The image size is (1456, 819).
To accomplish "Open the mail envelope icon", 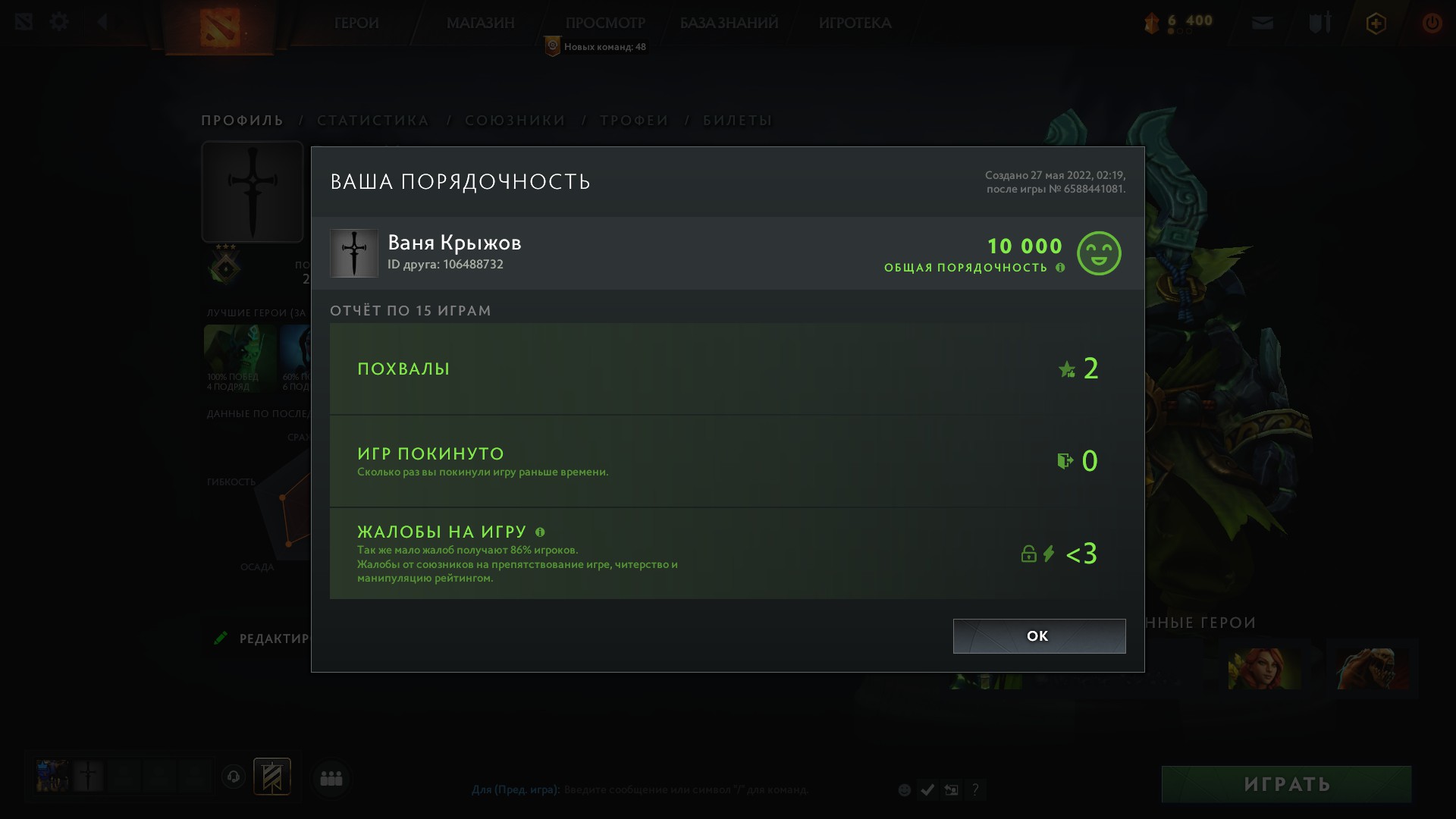I will tap(1263, 24).
